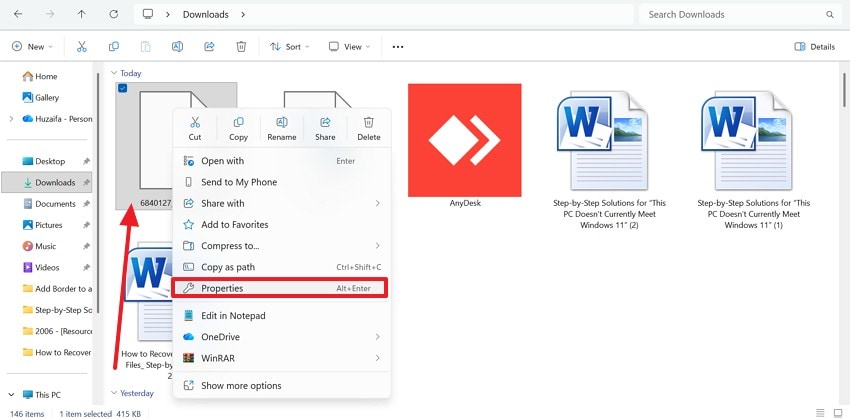The height and width of the screenshot is (419, 850).
Task: Expand the chevron after Downloads in address bar
Action: (243, 15)
